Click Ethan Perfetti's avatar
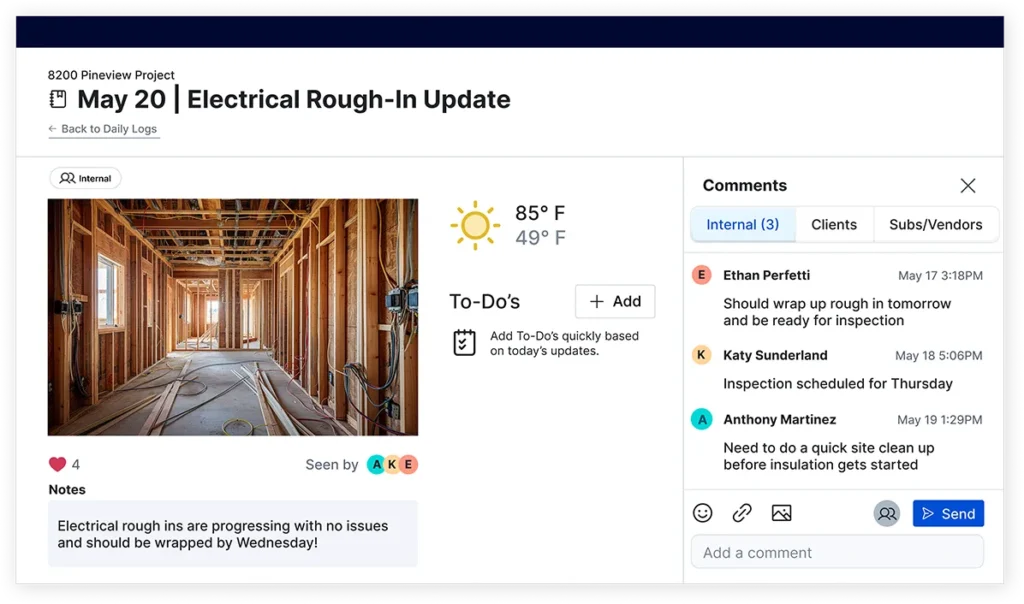Image resolution: width=1024 pixels, height=604 pixels. (x=701, y=275)
